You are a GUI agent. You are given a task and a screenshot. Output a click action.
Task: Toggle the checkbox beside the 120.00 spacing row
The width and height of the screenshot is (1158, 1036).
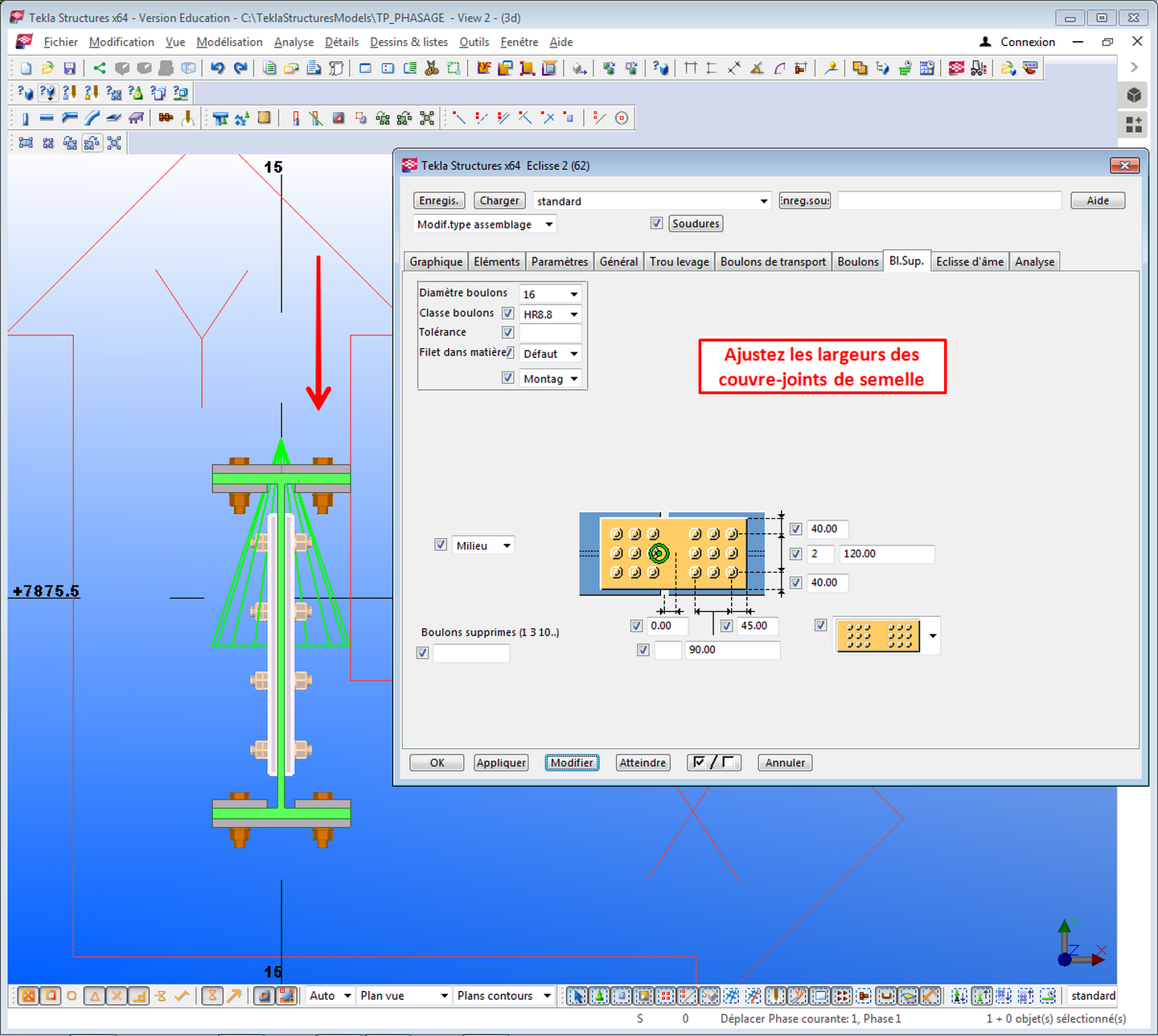pos(795,554)
